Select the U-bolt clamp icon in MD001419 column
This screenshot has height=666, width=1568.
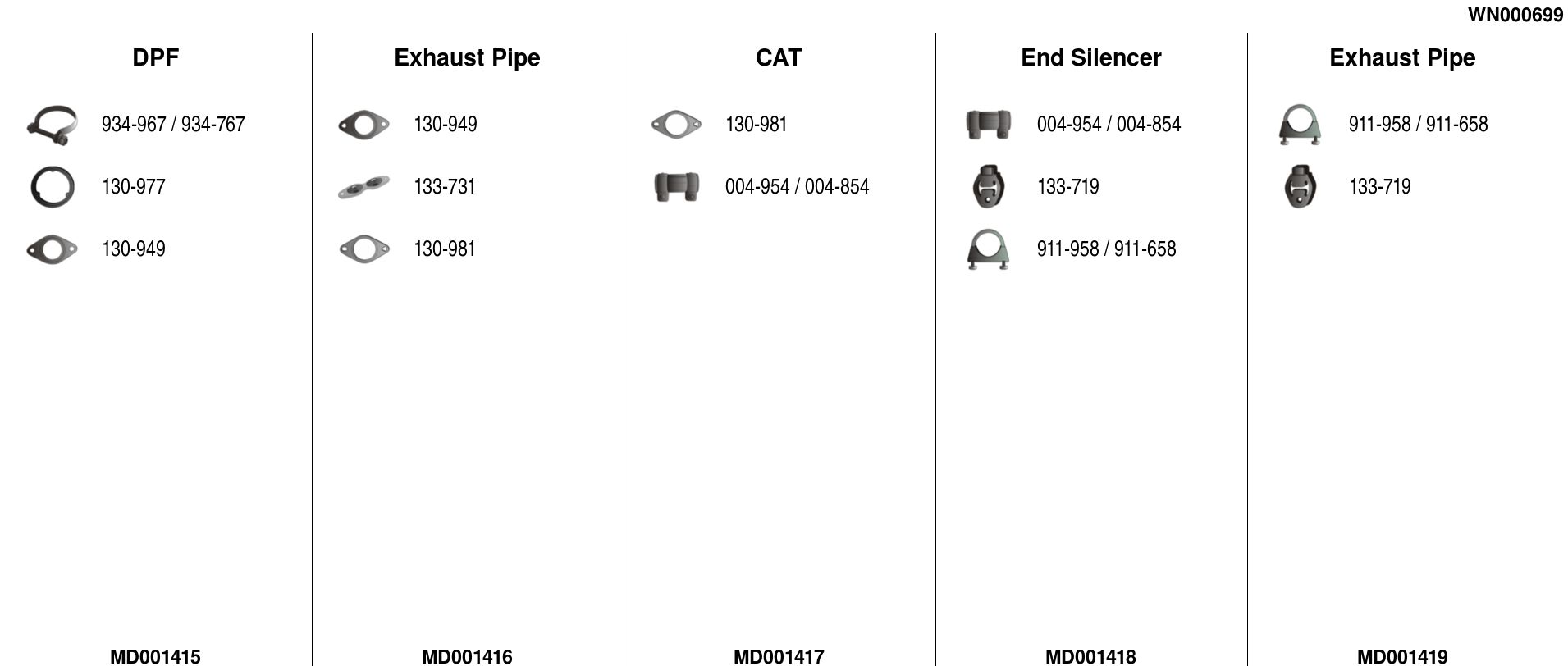(1300, 125)
